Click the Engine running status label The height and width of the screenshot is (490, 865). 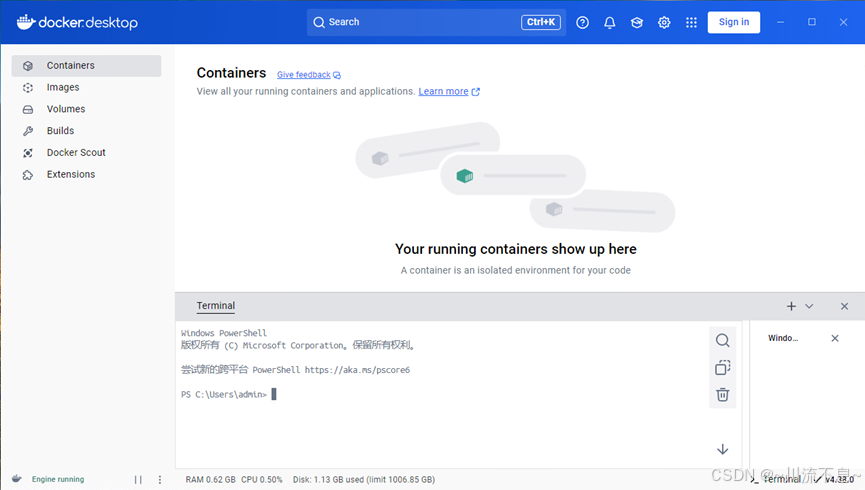[58, 480]
